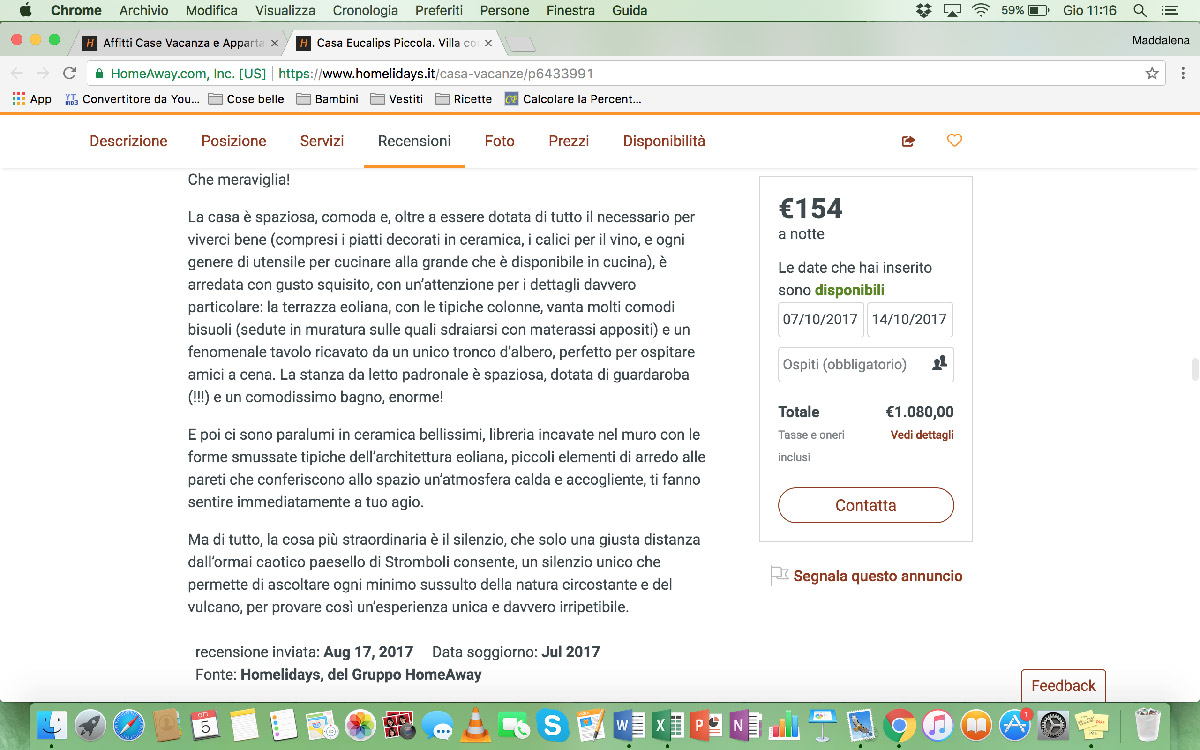The width and height of the screenshot is (1200, 750).
Task: Switch to Google Chrome in the Dock
Action: 899,724
